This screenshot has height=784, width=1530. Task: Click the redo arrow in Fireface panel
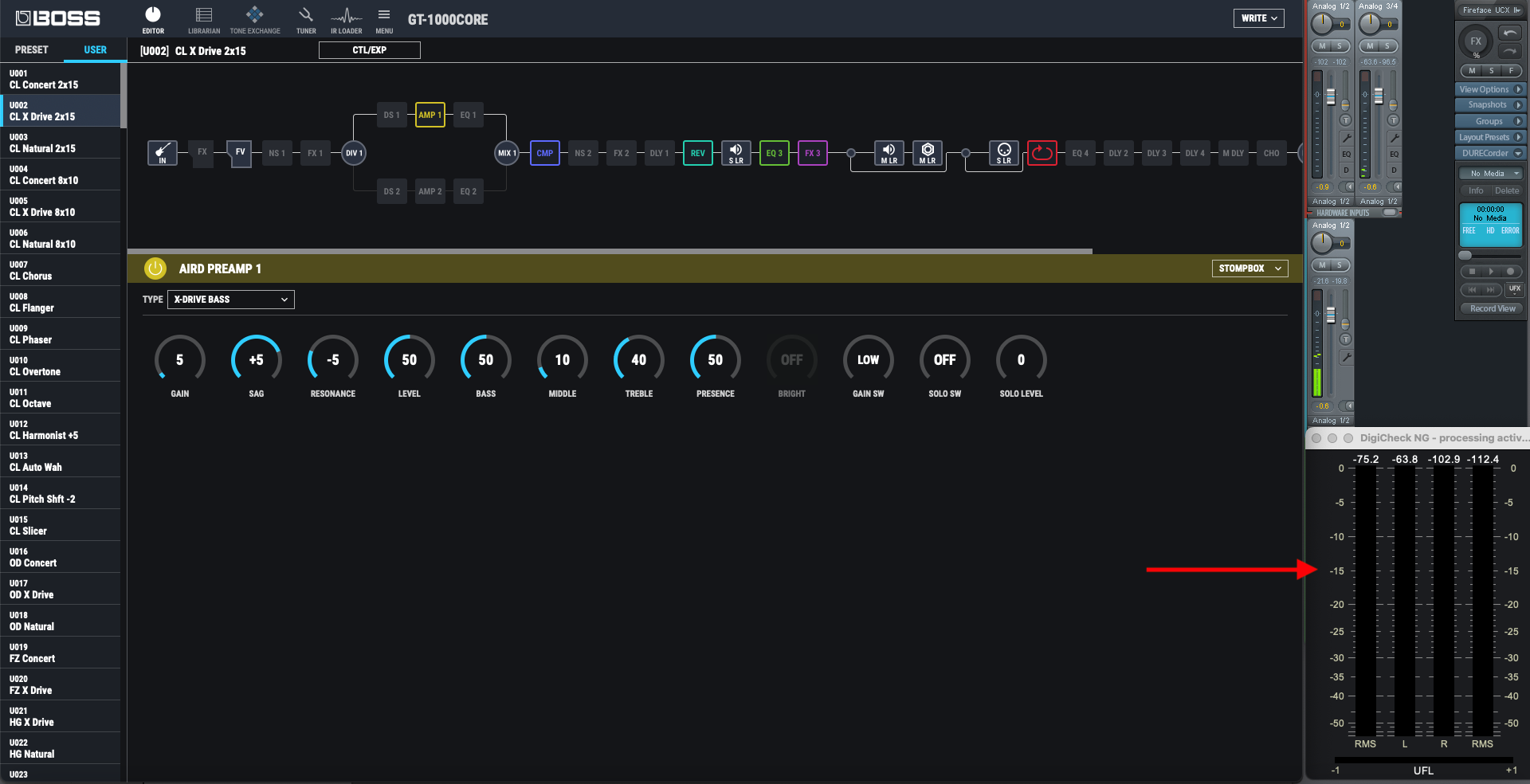pyautogui.click(x=1510, y=51)
